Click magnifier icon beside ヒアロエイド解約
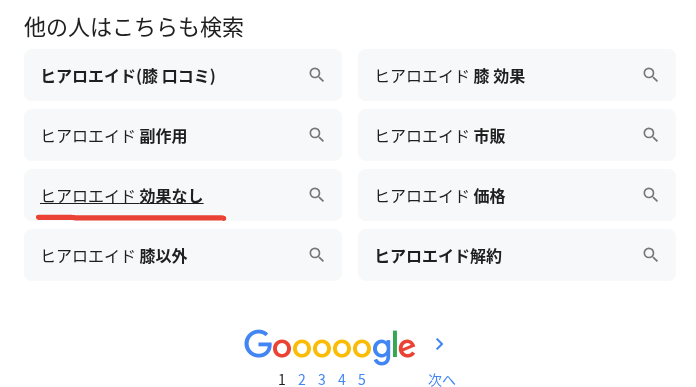696x387 pixels. (x=651, y=255)
